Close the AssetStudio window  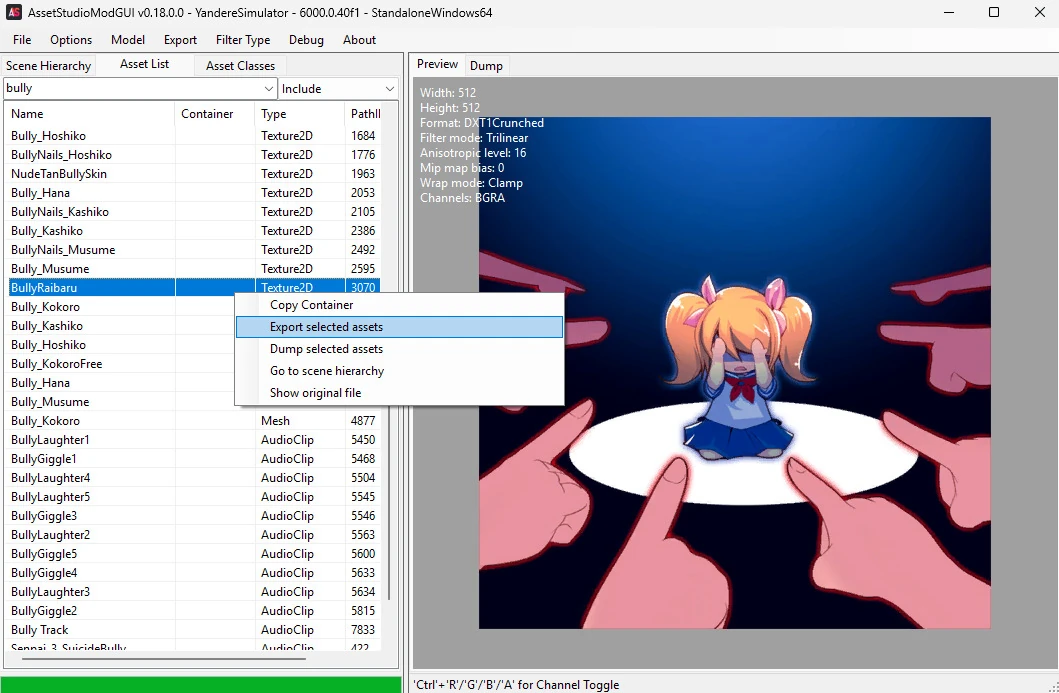(x=1040, y=12)
